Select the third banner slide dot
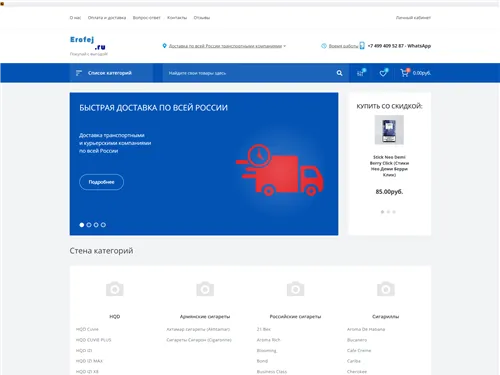The image size is (500, 375). pyautogui.click(x=96, y=225)
